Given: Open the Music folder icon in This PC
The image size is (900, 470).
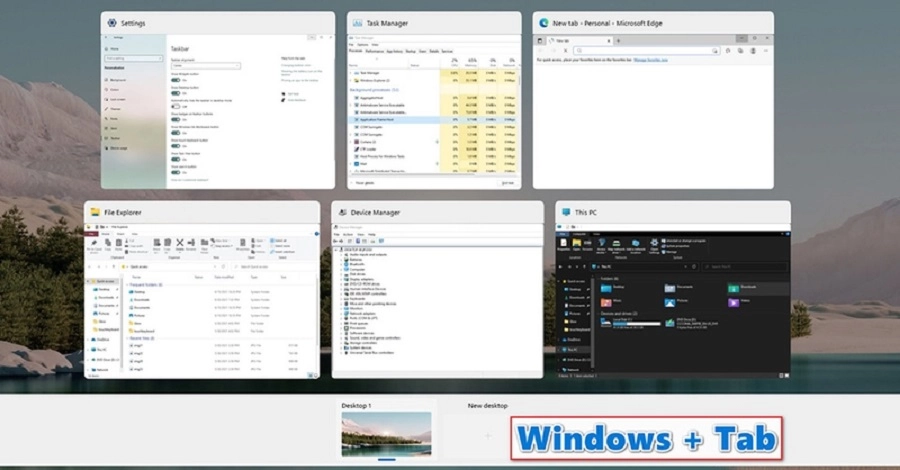Looking at the screenshot, I should click(606, 302).
